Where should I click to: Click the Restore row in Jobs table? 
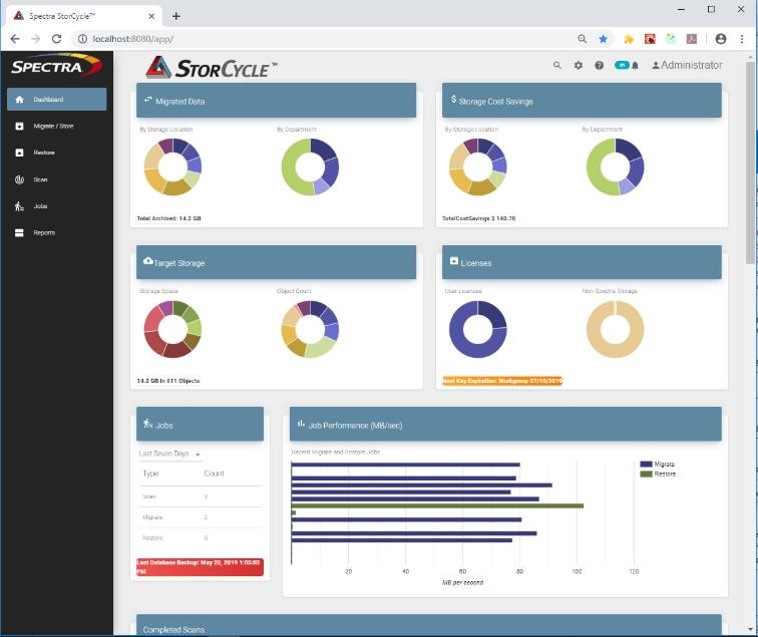[x=200, y=538]
